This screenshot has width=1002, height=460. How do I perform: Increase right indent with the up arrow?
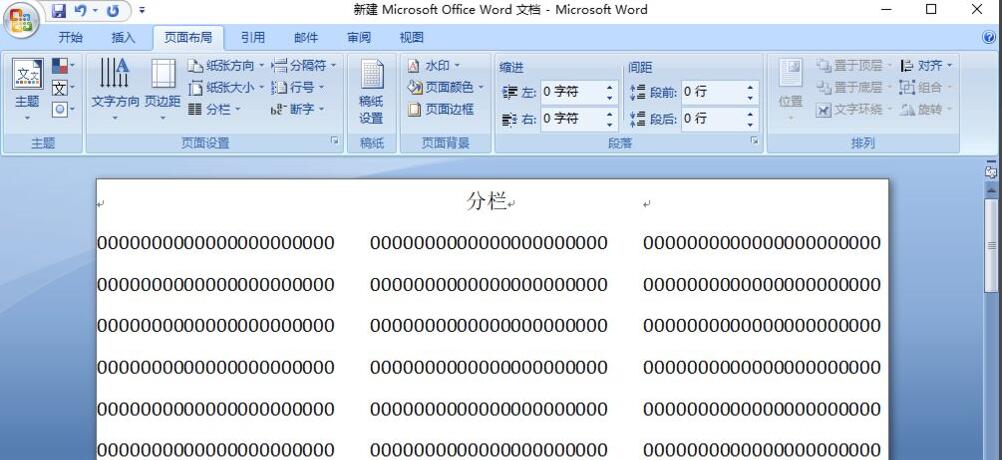[x=610, y=114]
